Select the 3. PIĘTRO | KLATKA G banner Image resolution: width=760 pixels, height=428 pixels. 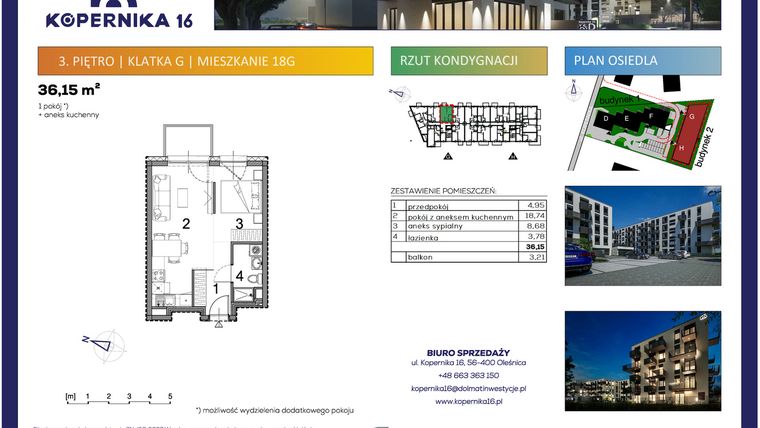206,61
